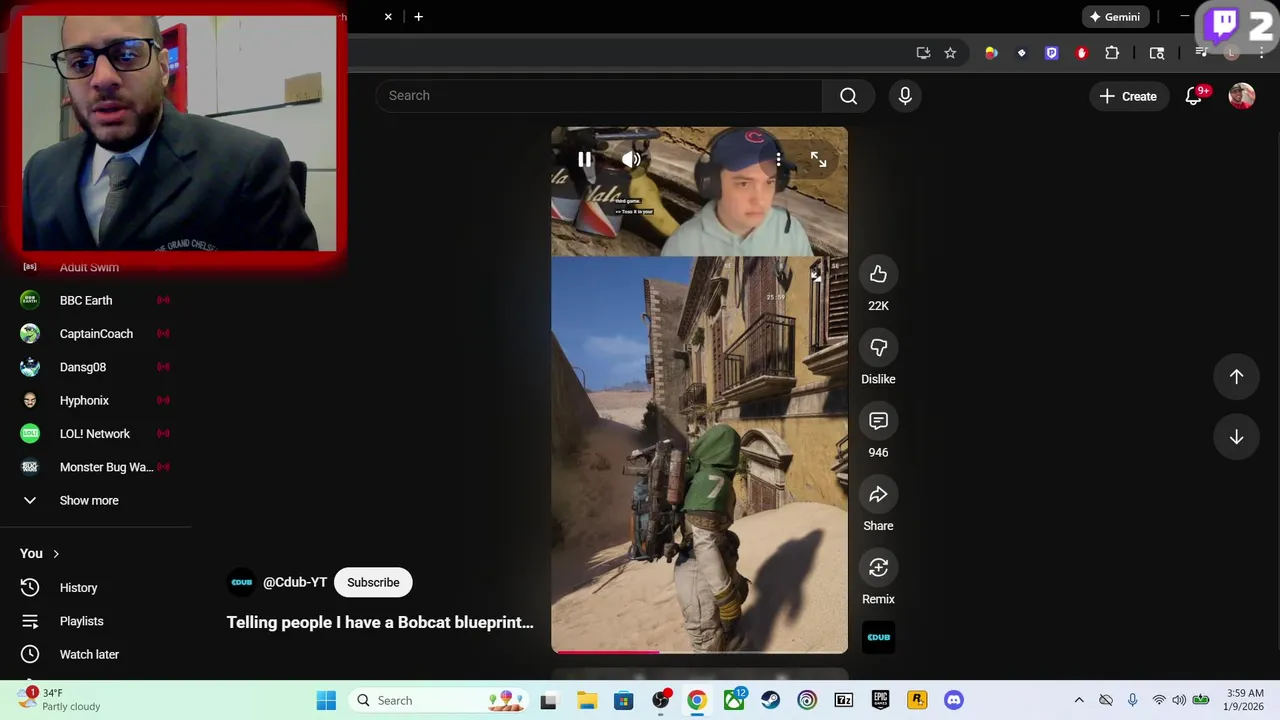Open the Create menu

pos(1128,96)
